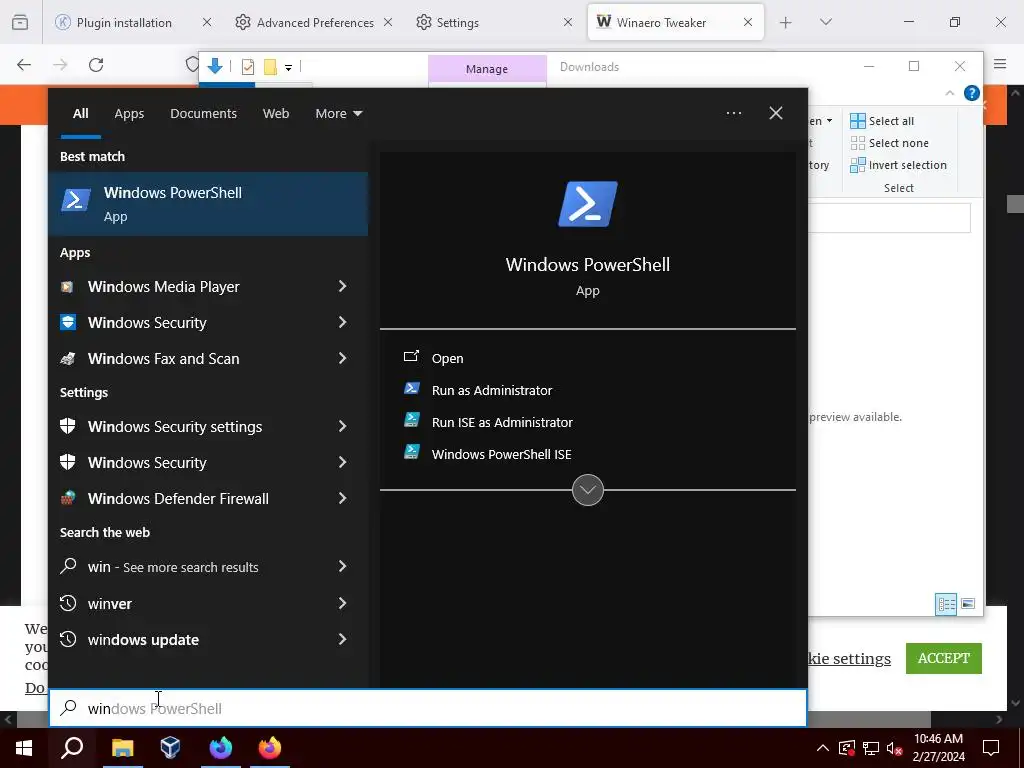
Task: Click Windows Security settings shield icon
Action: [67, 426]
